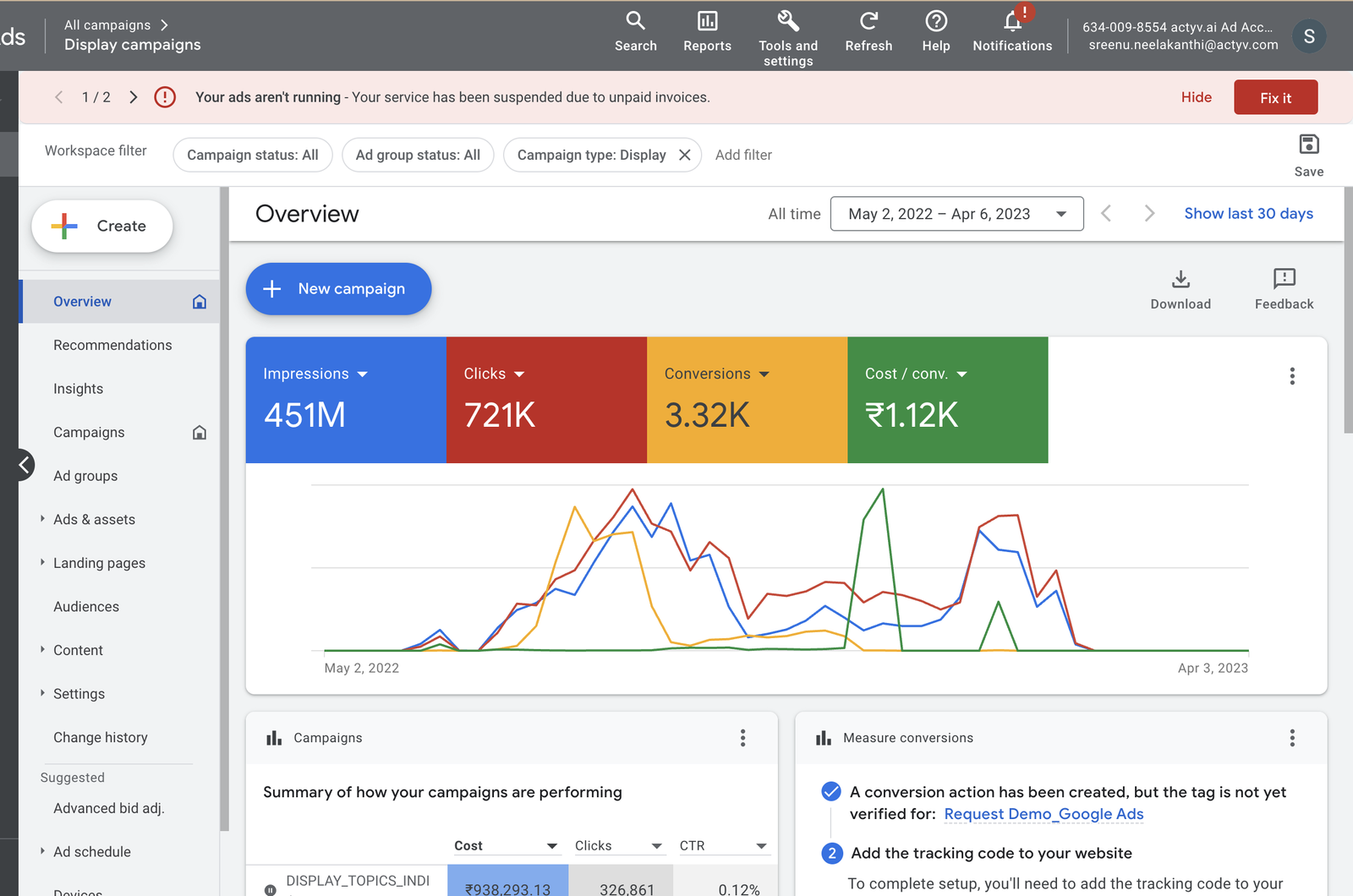Open the Notifications bell

coord(1012,31)
